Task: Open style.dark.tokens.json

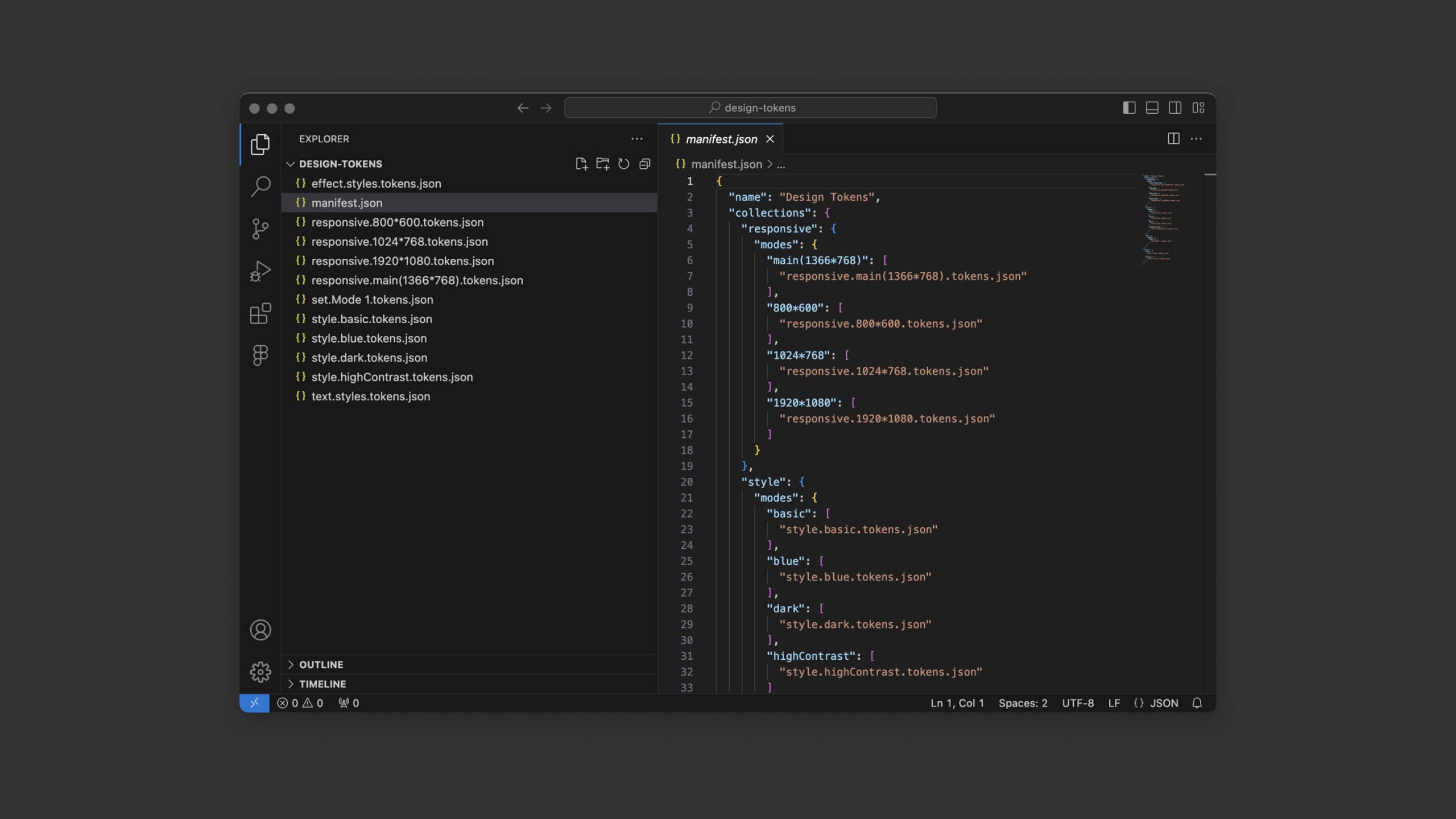Action: (470, 357)
